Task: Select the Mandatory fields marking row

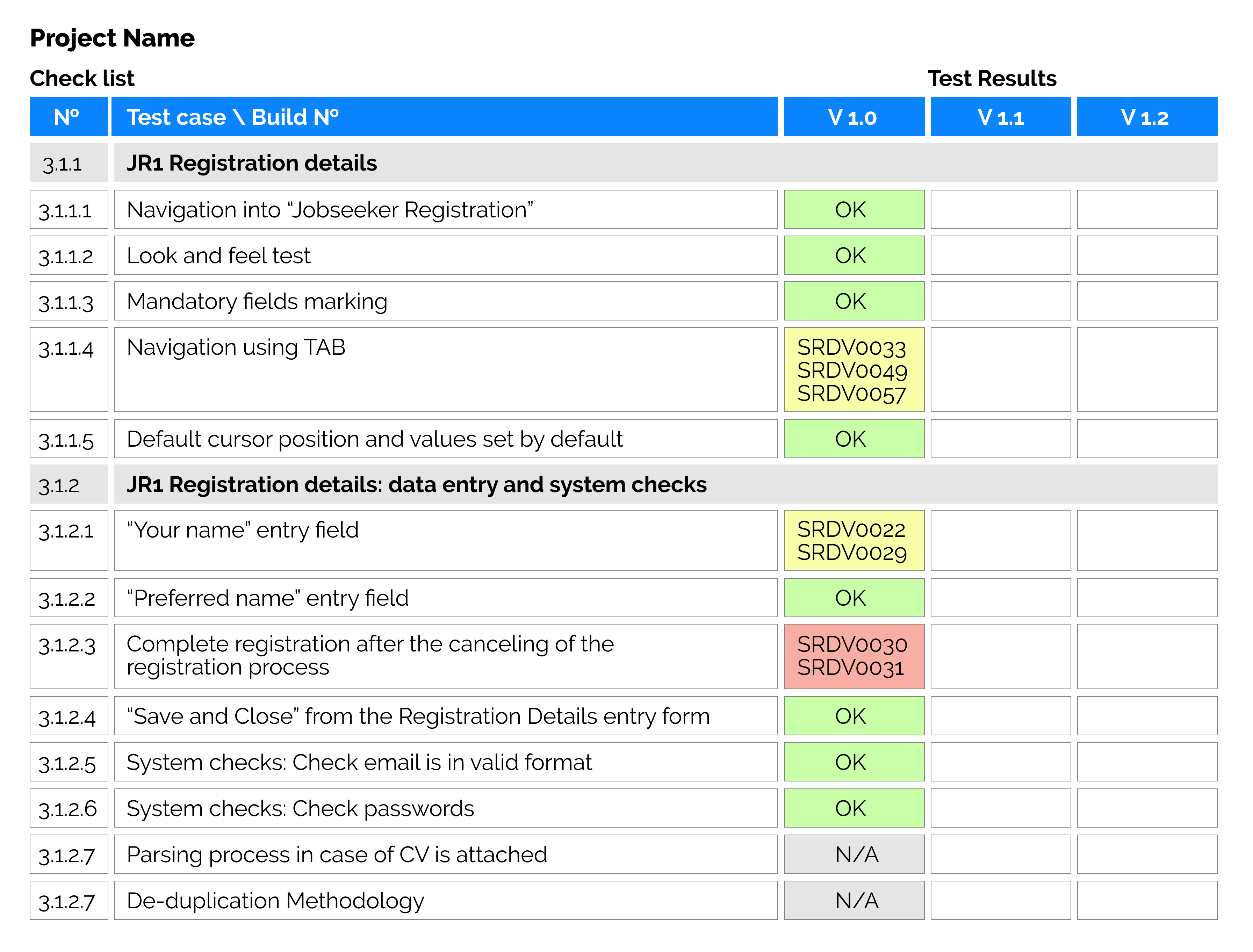Action: [445, 302]
